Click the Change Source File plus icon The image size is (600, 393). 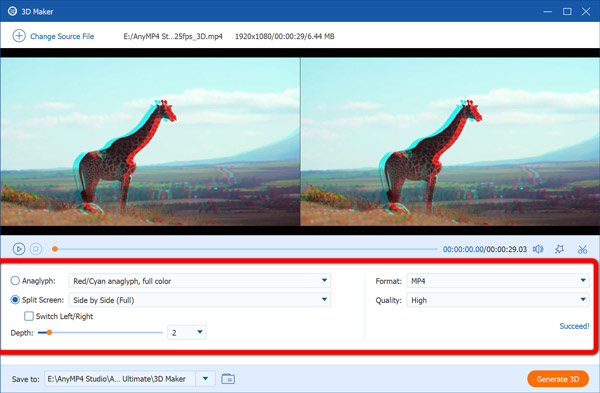(19, 36)
